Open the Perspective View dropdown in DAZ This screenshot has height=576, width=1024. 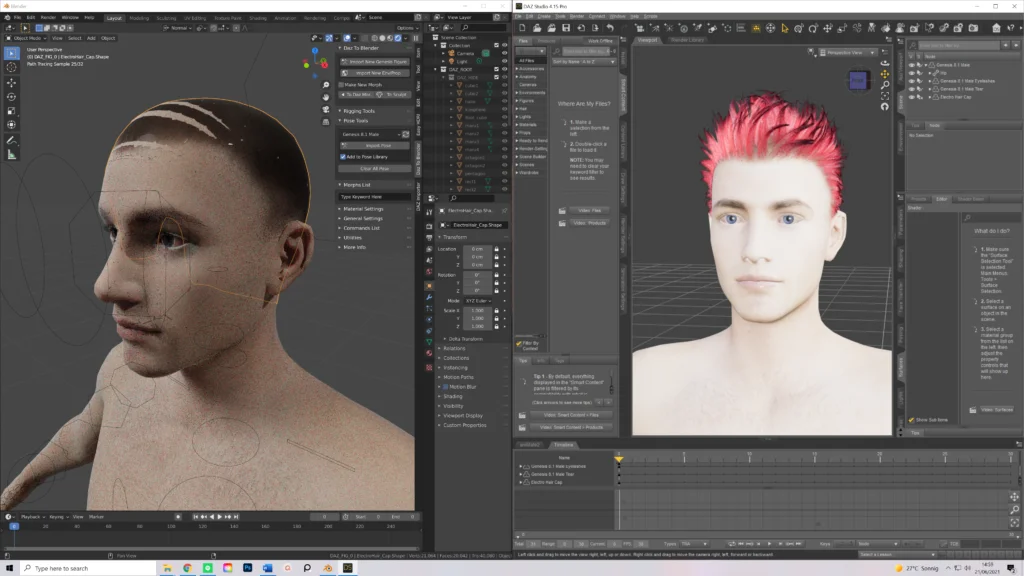click(848, 52)
